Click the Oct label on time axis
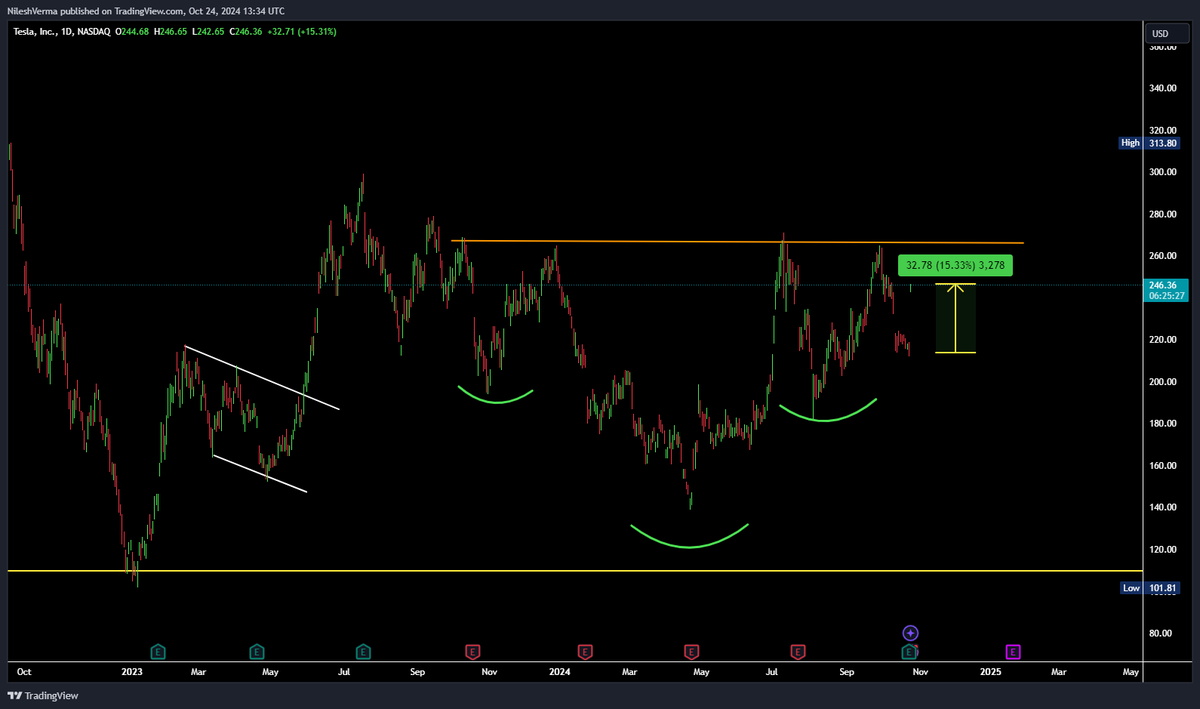 [24, 673]
